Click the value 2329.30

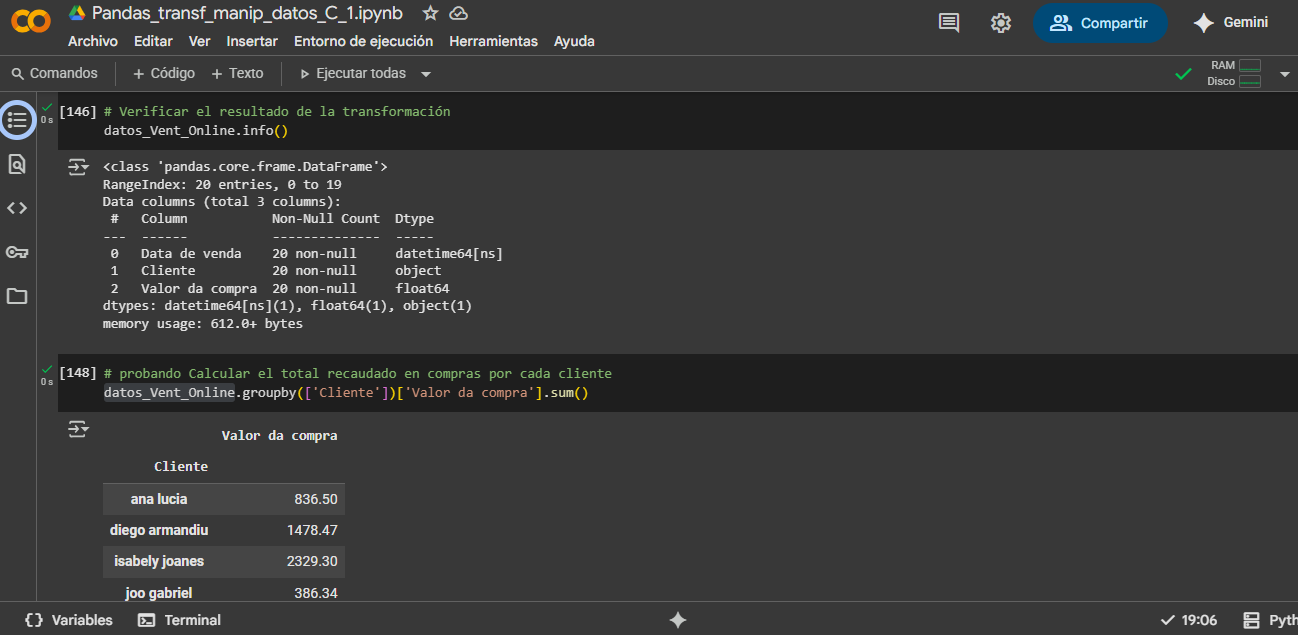[312, 561]
